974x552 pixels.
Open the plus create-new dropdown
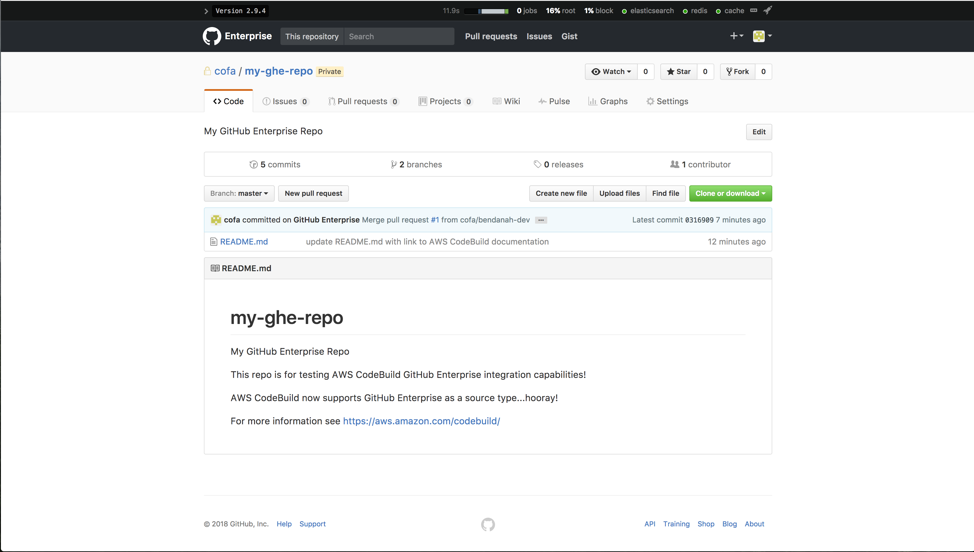(x=736, y=36)
